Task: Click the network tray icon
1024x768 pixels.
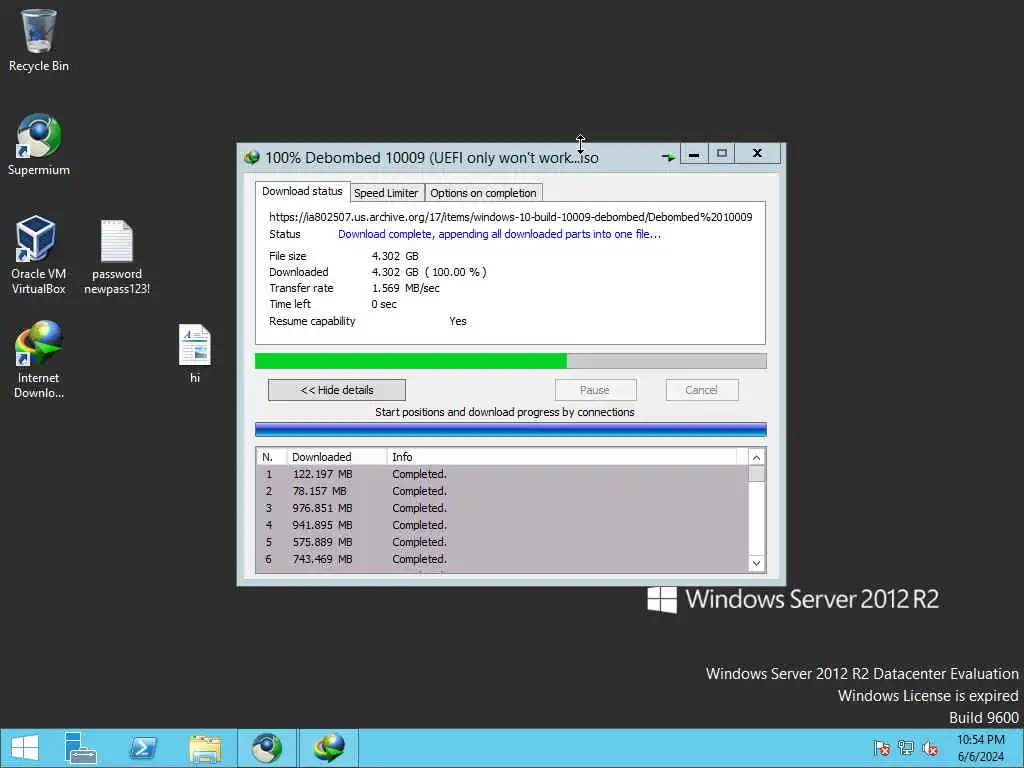Action: 906,748
